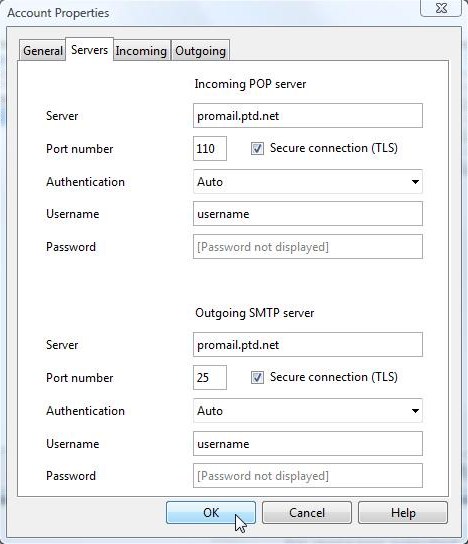
Task: Close the Account Properties dialog
Action: click(441, 8)
